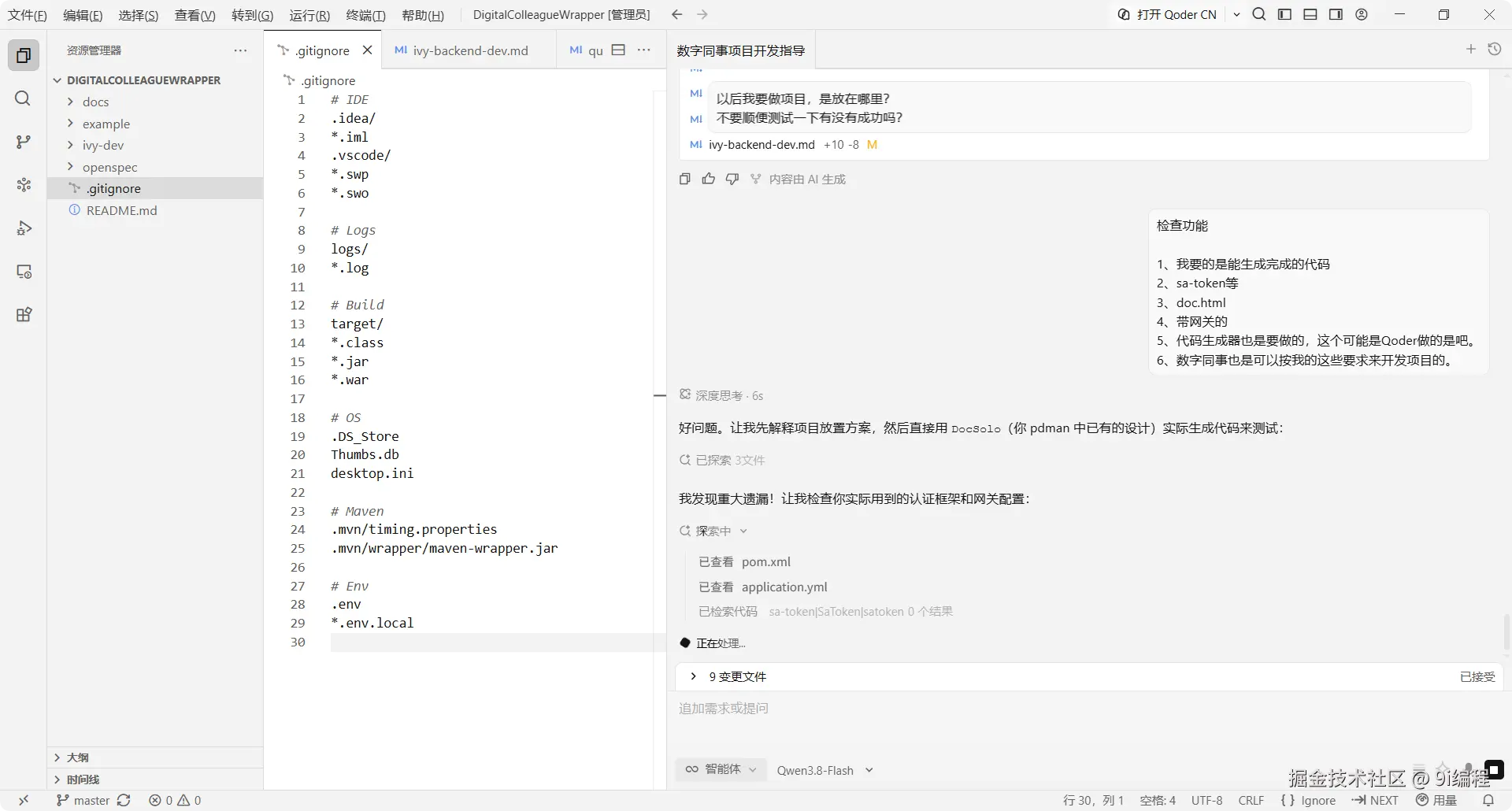Click the master branch in status bar

tap(83, 800)
